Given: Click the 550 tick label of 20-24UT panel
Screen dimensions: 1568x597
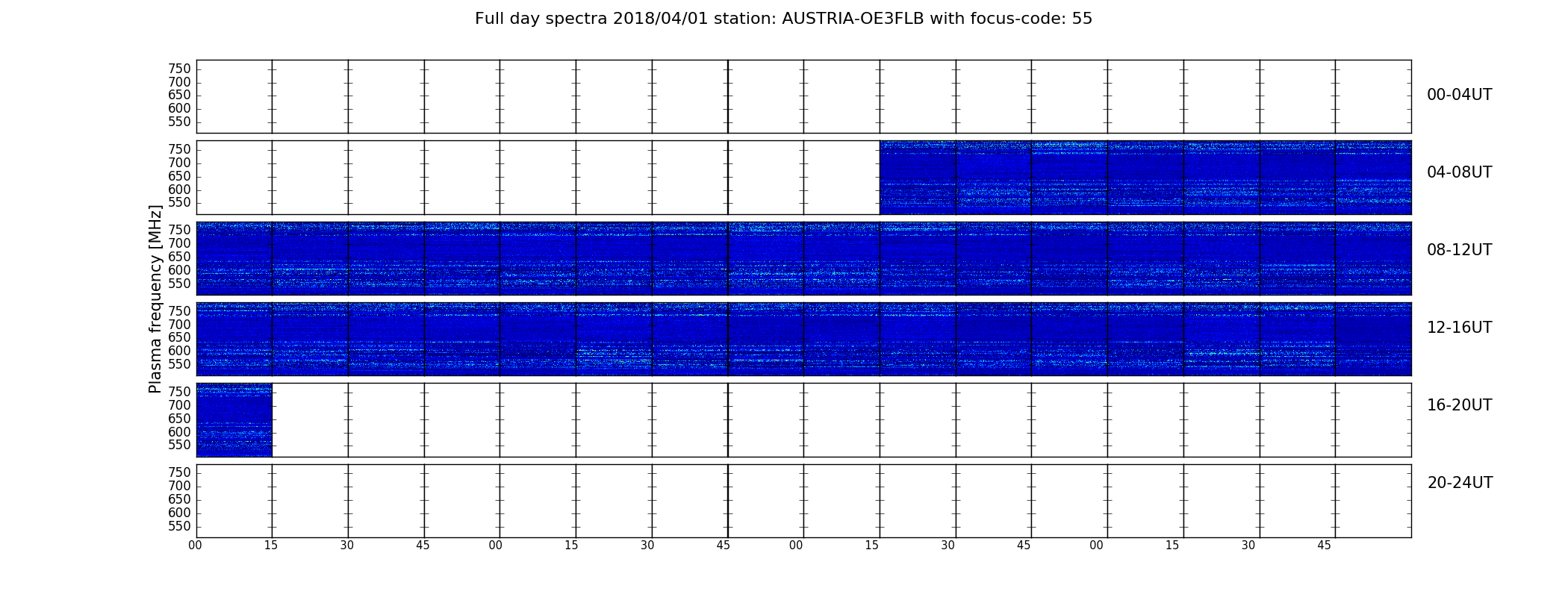Looking at the screenshot, I should click(179, 526).
